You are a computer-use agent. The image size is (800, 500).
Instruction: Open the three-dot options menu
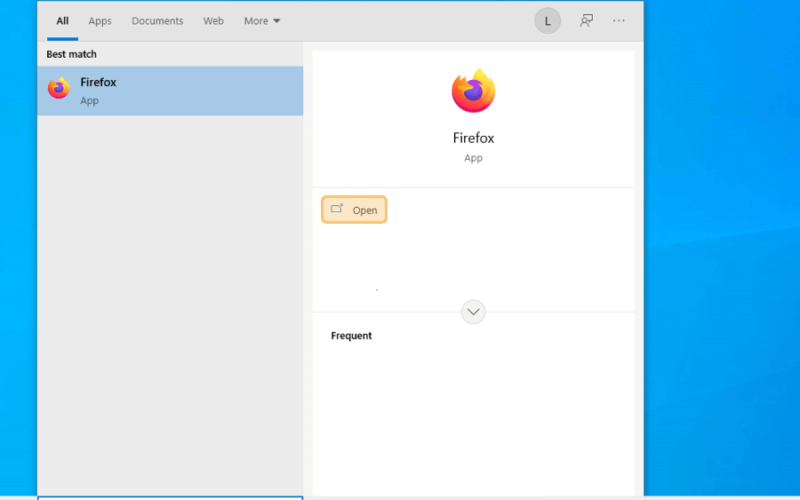[619, 20]
